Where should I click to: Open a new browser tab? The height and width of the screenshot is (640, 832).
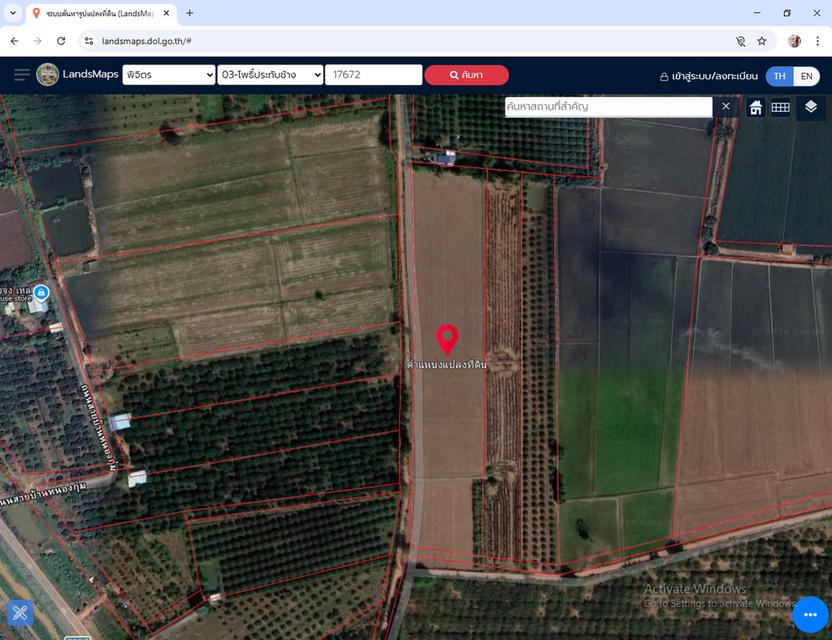(190, 13)
